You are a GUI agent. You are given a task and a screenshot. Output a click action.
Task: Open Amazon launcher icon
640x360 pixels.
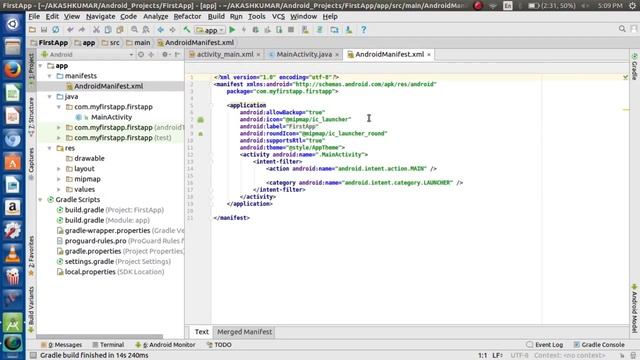(12, 208)
